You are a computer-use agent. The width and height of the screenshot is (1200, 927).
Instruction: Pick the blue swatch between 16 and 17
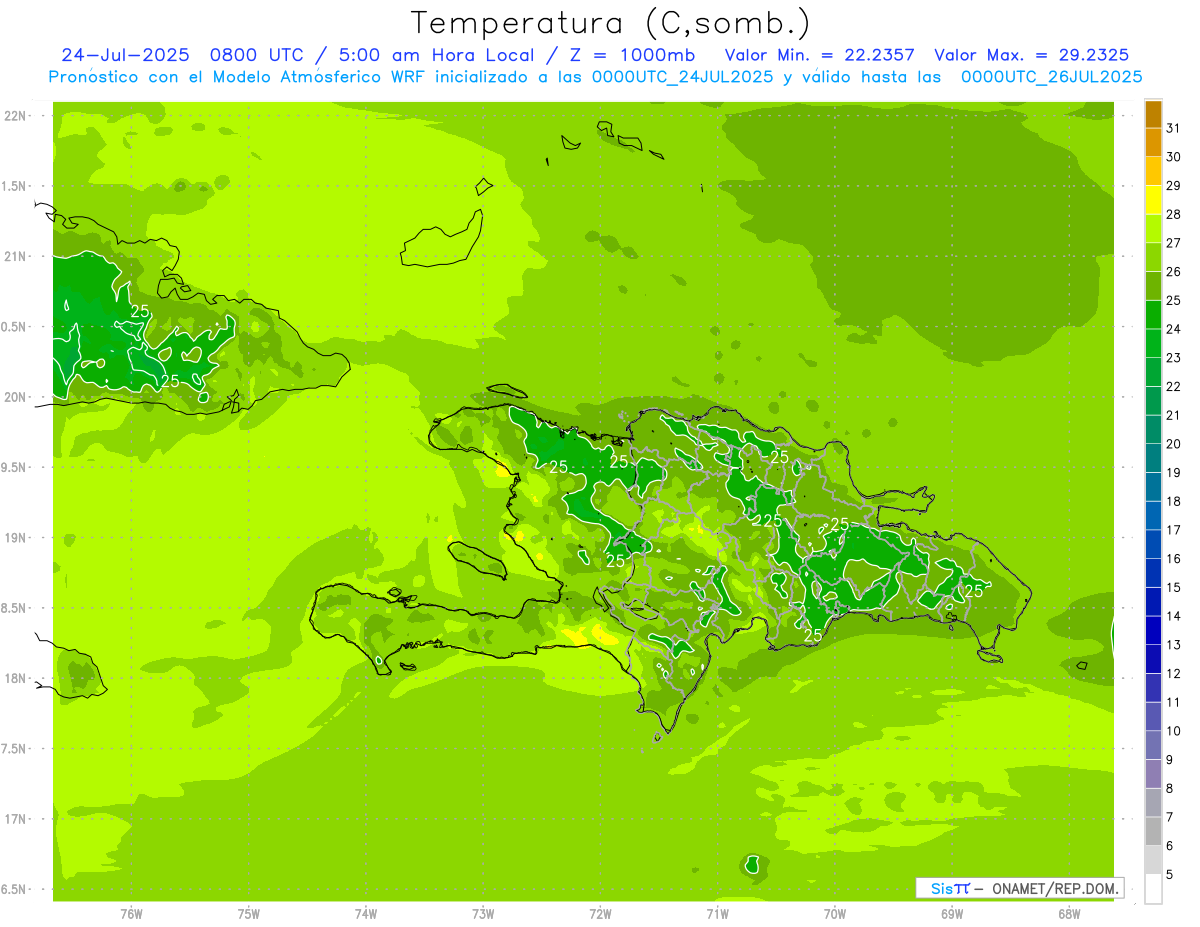coord(1153,544)
